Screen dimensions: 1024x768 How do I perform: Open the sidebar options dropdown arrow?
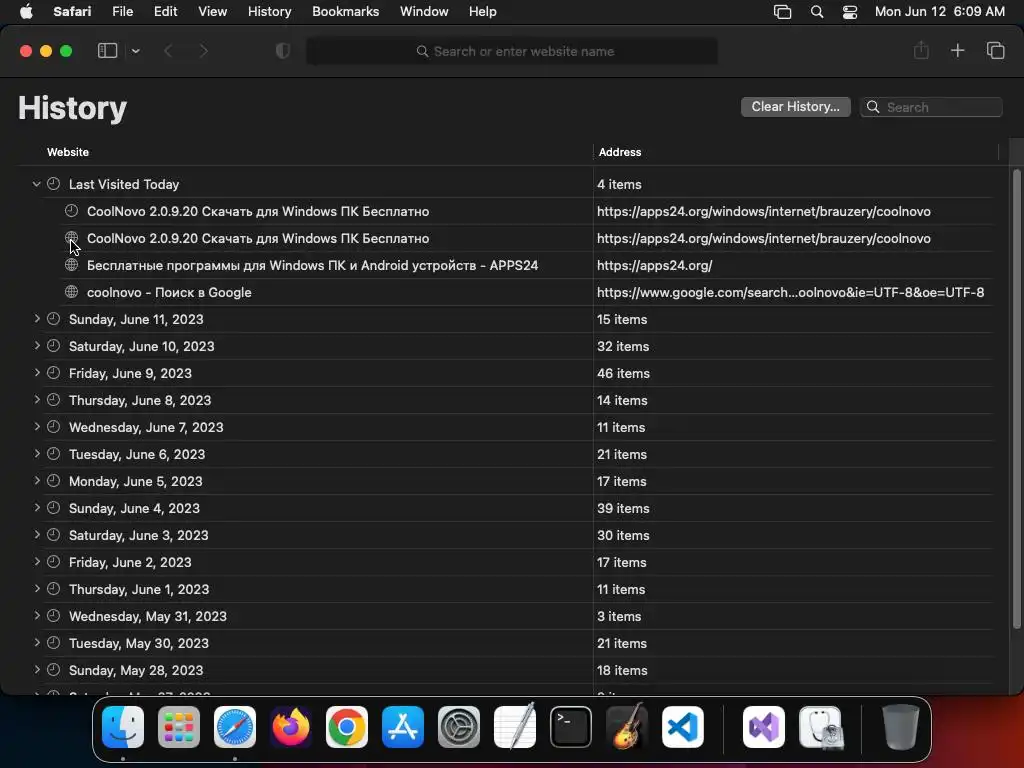click(135, 51)
